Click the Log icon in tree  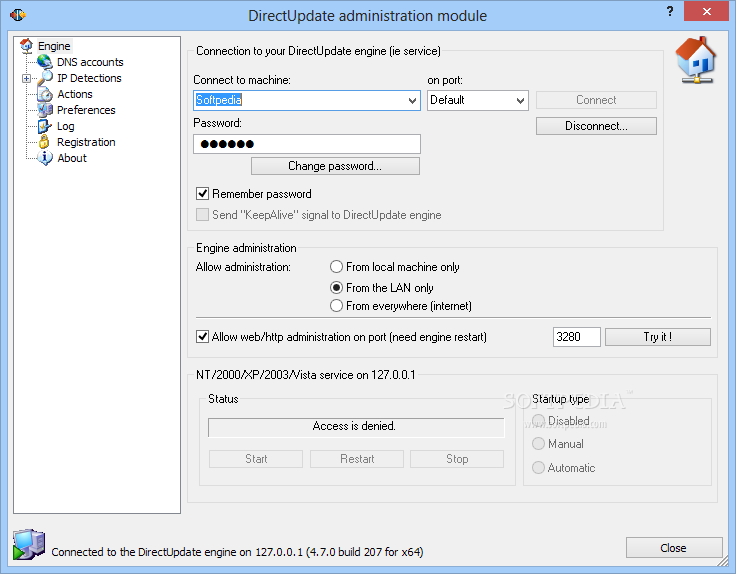click(45, 126)
